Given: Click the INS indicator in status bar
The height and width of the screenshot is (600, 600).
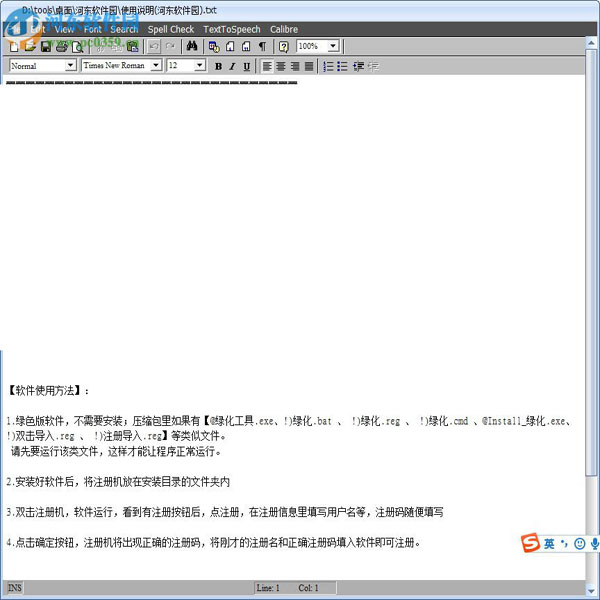Looking at the screenshot, I should (15, 588).
